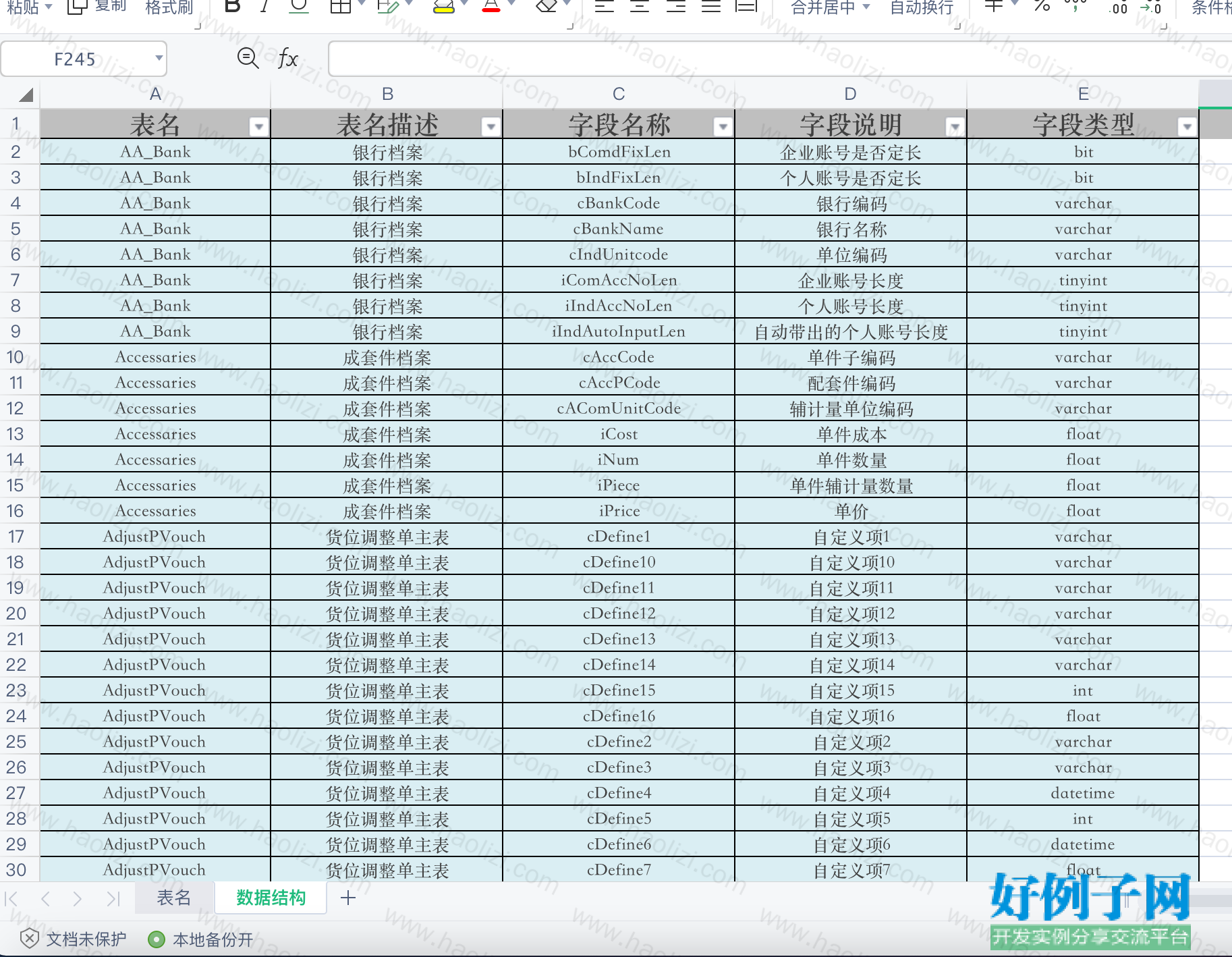Apply distributed alignment icon
The image size is (1232, 957).
point(746,7)
